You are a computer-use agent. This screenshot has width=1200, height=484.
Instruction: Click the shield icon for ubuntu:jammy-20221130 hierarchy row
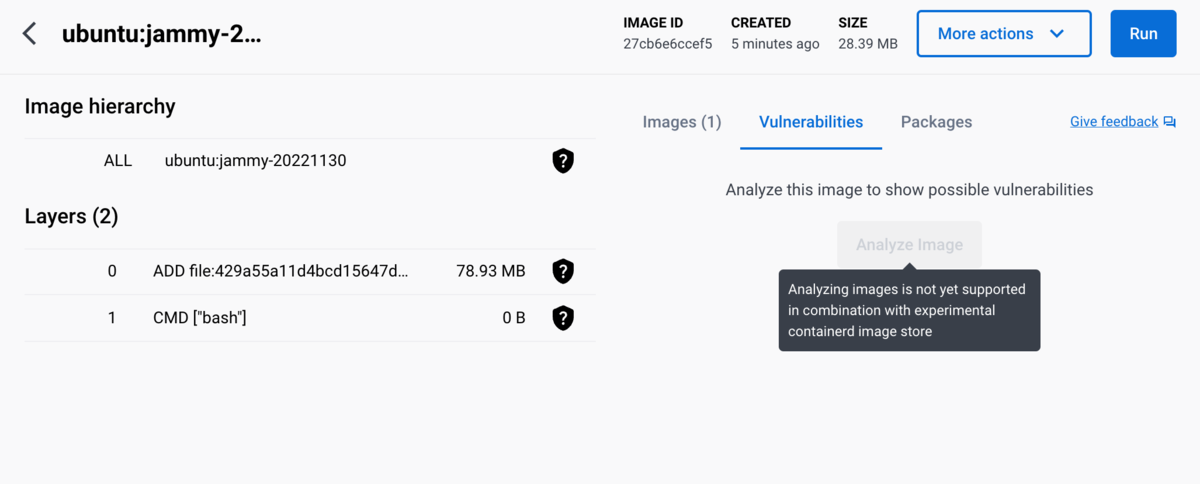coord(563,161)
